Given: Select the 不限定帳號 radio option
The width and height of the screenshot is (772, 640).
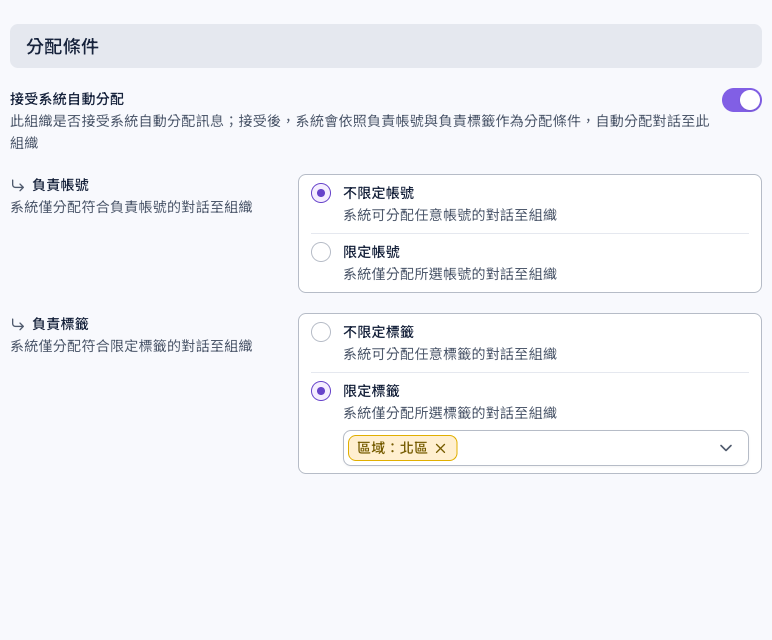Looking at the screenshot, I should 321,193.
